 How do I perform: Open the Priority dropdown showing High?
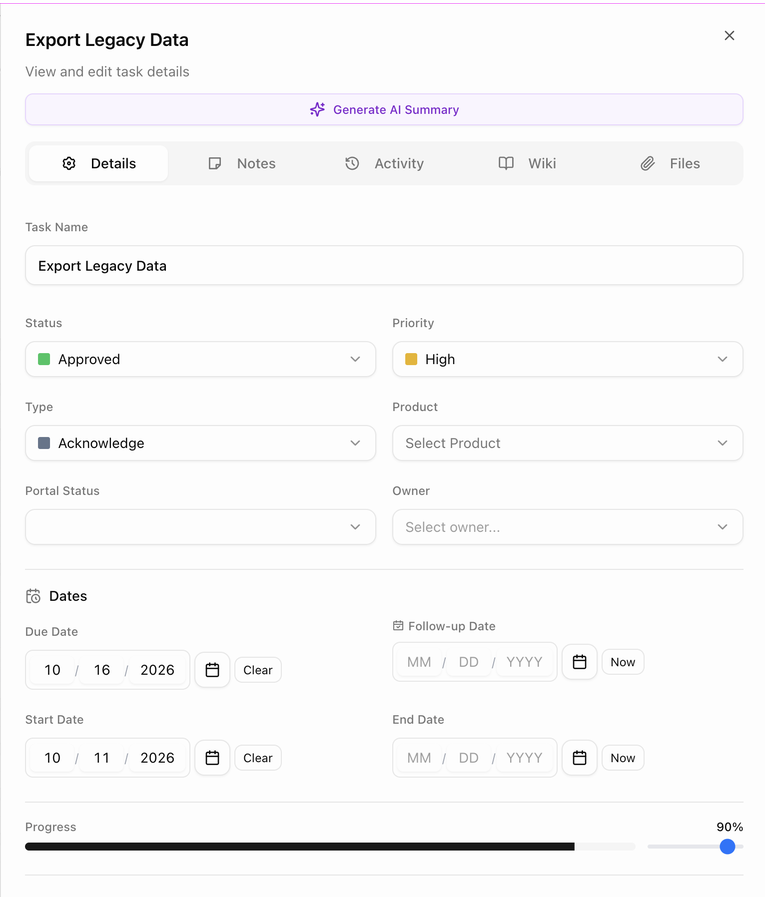coord(568,359)
